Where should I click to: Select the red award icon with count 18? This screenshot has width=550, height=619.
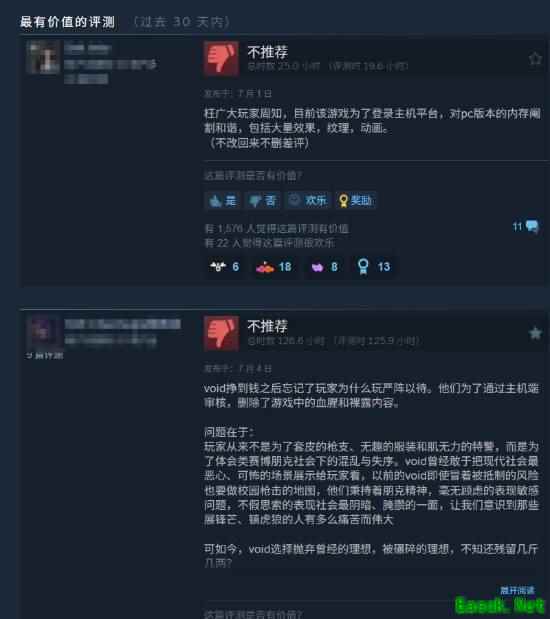pos(274,267)
